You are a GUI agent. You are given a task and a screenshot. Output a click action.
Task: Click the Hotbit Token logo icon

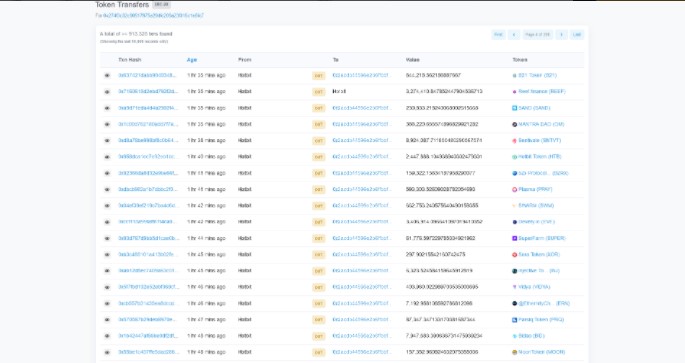pyautogui.click(x=515, y=157)
